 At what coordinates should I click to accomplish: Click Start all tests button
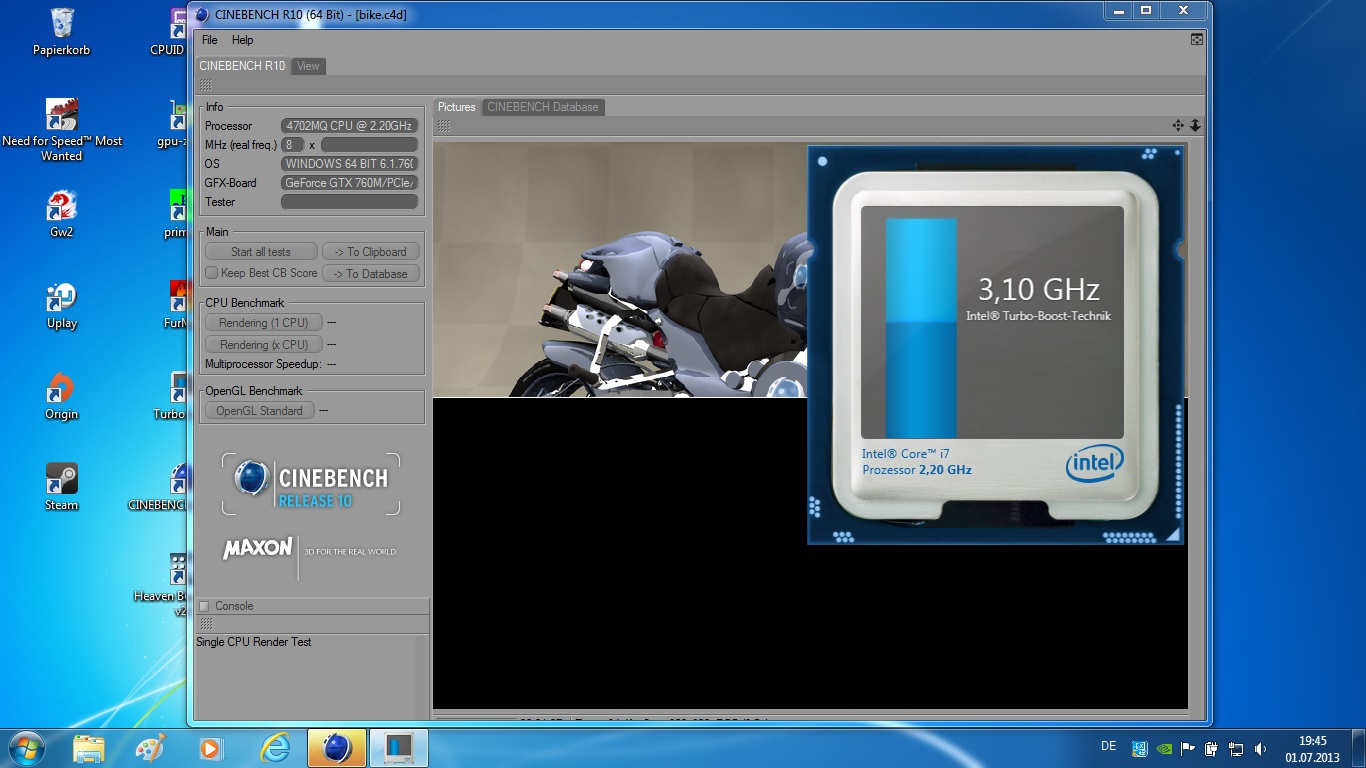tap(261, 252)
